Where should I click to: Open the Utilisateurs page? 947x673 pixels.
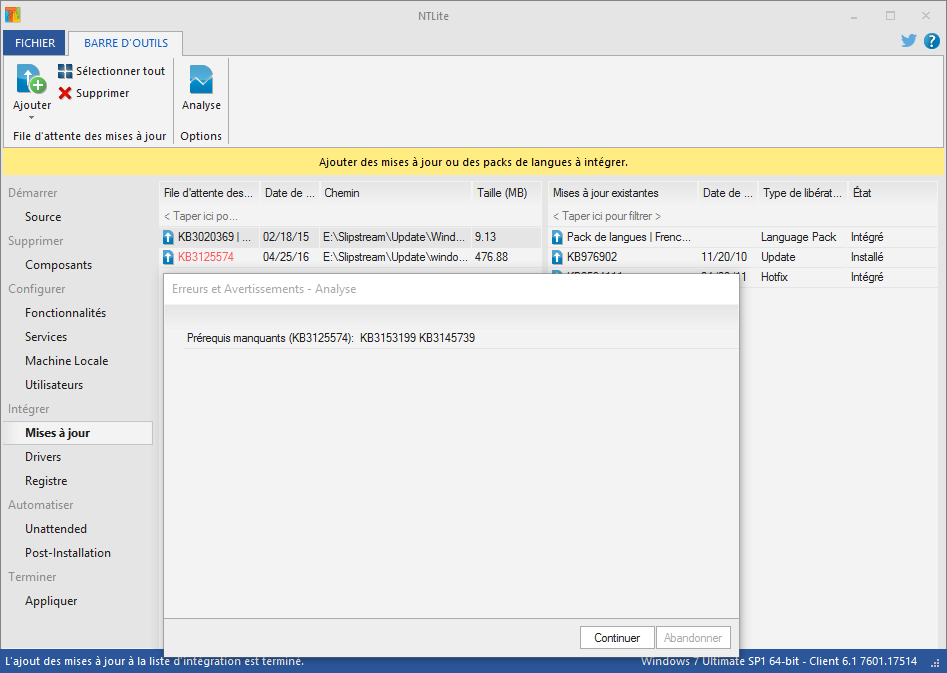54,385
